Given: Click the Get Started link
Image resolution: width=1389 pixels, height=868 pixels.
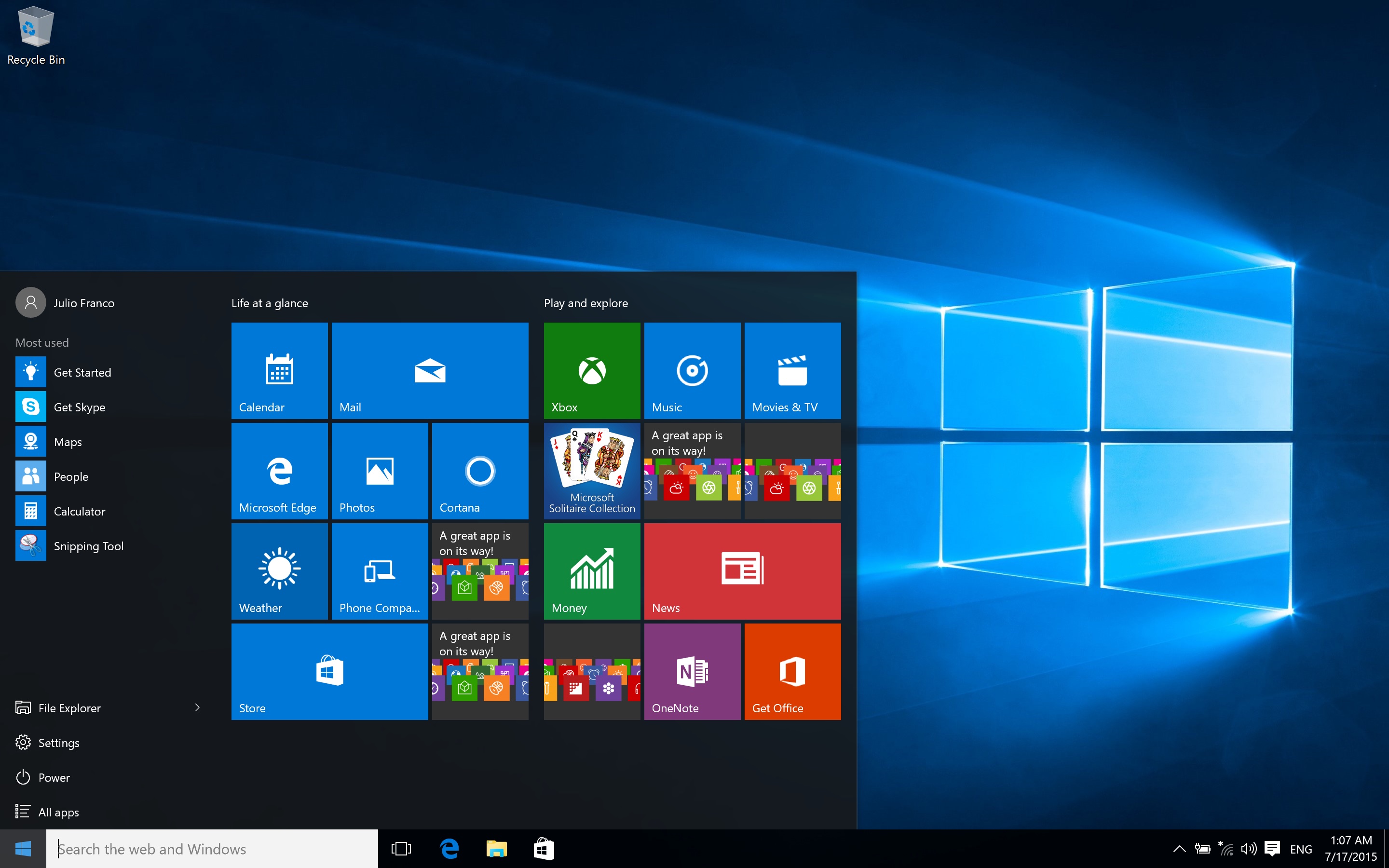Looking at the screenshot, I should tap(81, 372).
